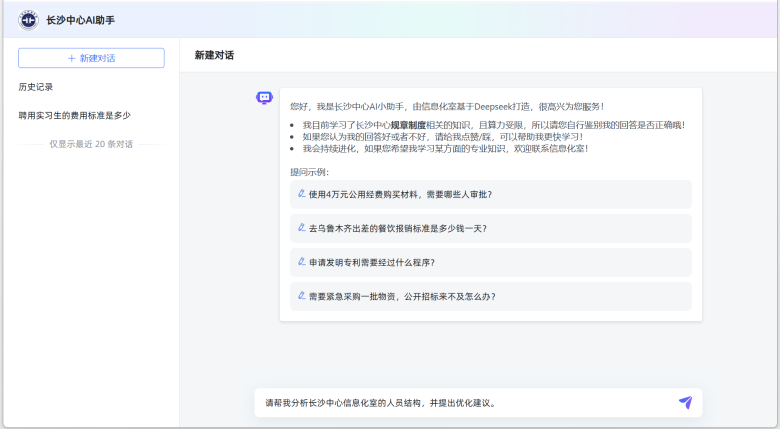The width and height of the screenshot is (780, 429).
Task: Click the 仅显示最近 20 条对话 note
Action: click(91, 144)
